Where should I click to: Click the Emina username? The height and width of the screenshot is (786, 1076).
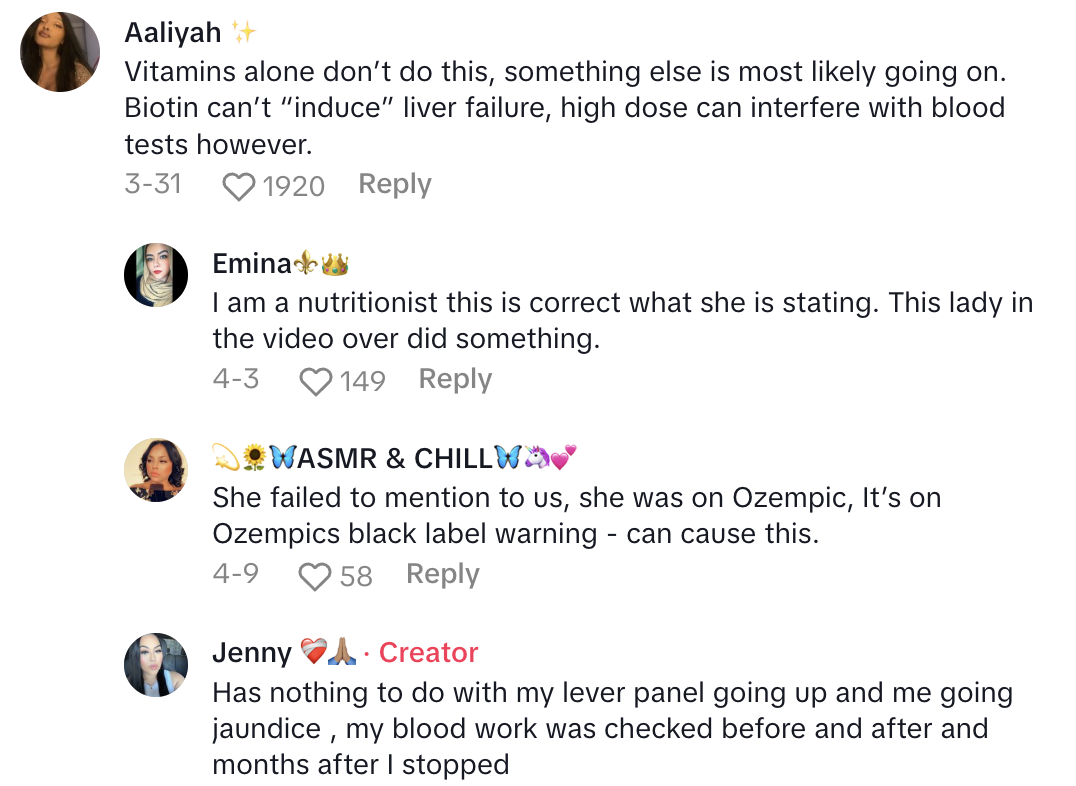pos(251,263)
